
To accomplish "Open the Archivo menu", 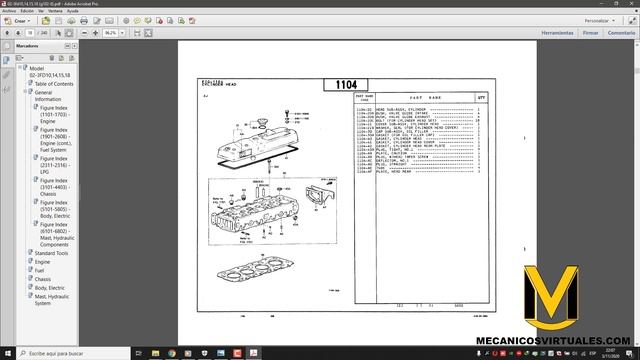I will coord(9,11).
